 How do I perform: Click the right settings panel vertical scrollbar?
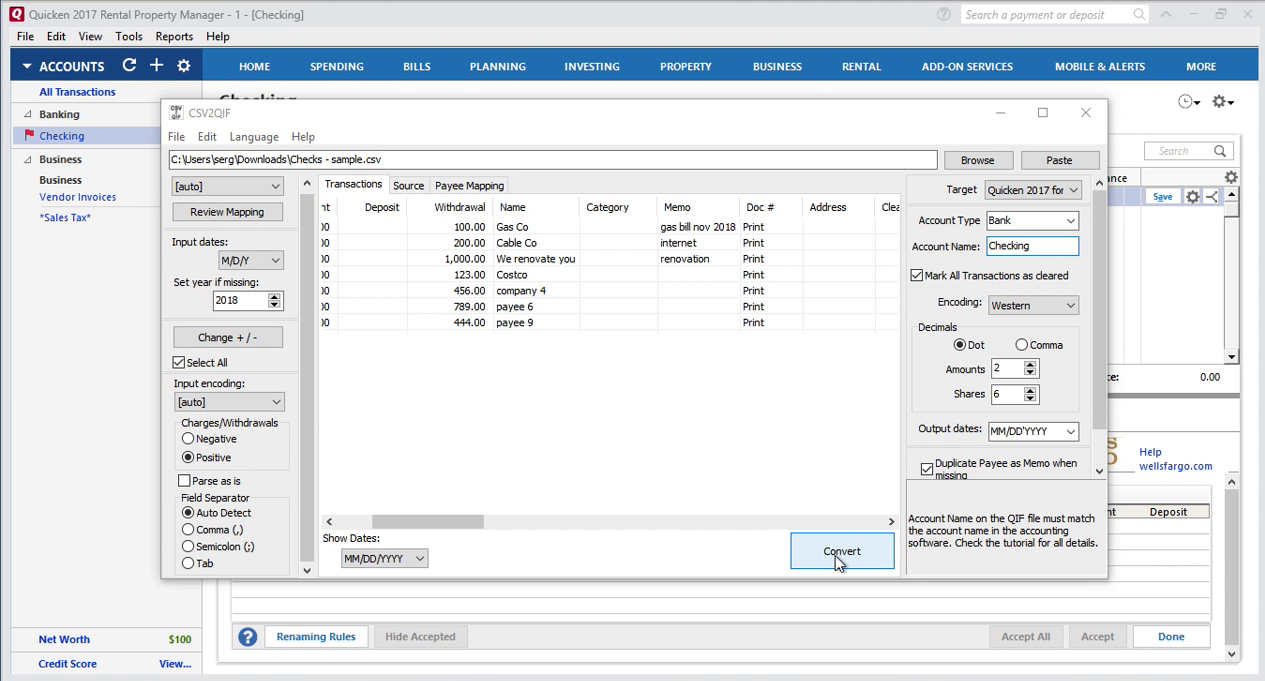tap(1099, 310)
